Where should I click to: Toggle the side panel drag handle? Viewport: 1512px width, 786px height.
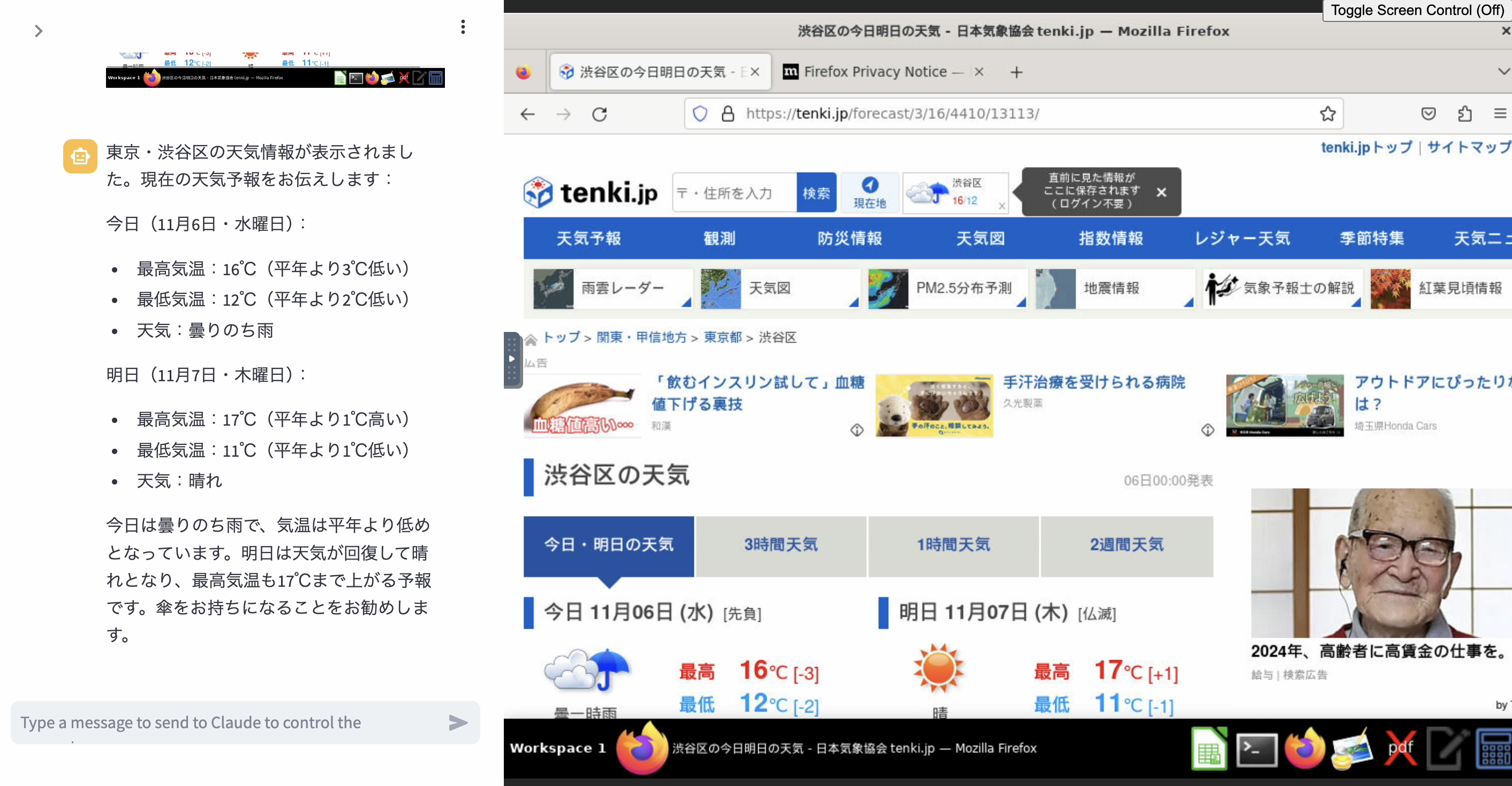click(512, 359)
